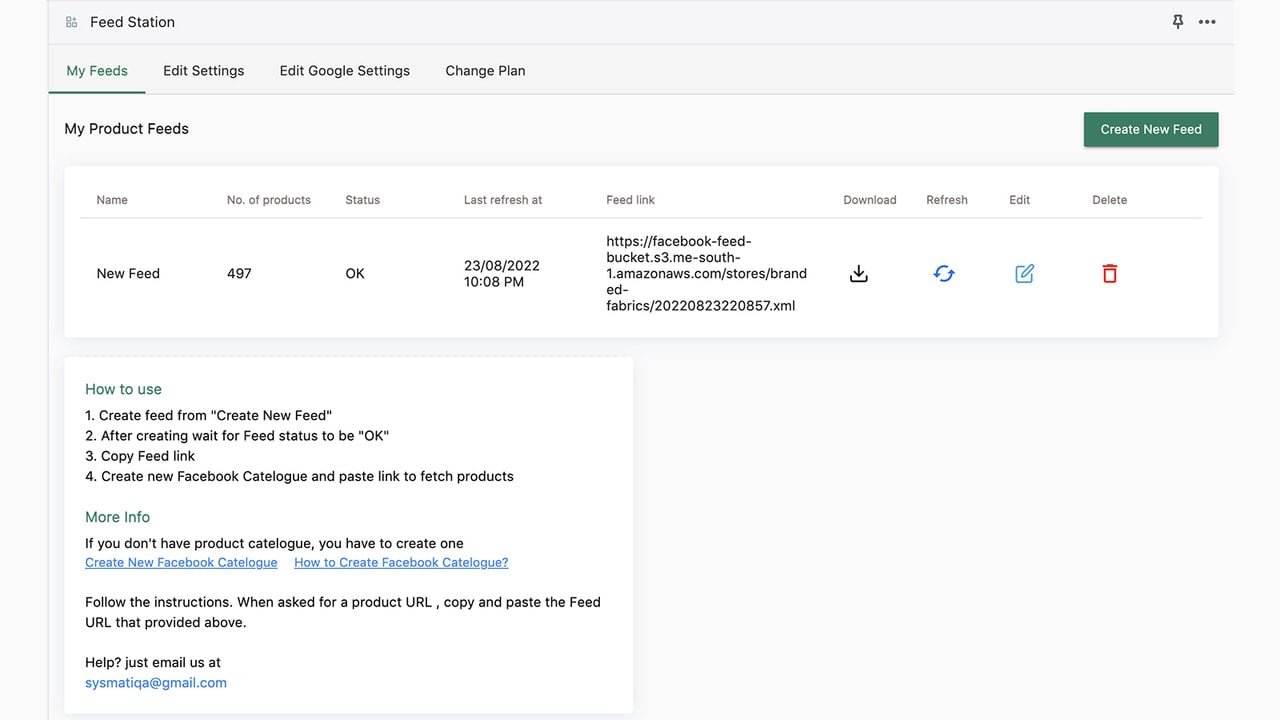1280x720 pixels.
Task: Click the 'How to use' heading
Action: tap(123, 390)
